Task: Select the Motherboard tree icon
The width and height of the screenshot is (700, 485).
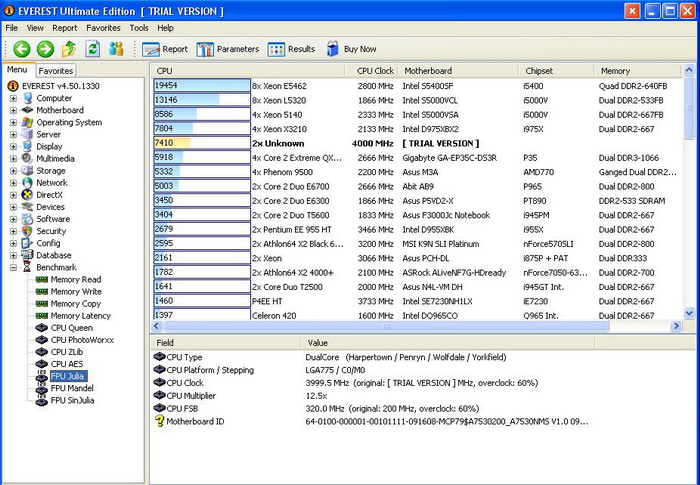Action: click(28, 110)
